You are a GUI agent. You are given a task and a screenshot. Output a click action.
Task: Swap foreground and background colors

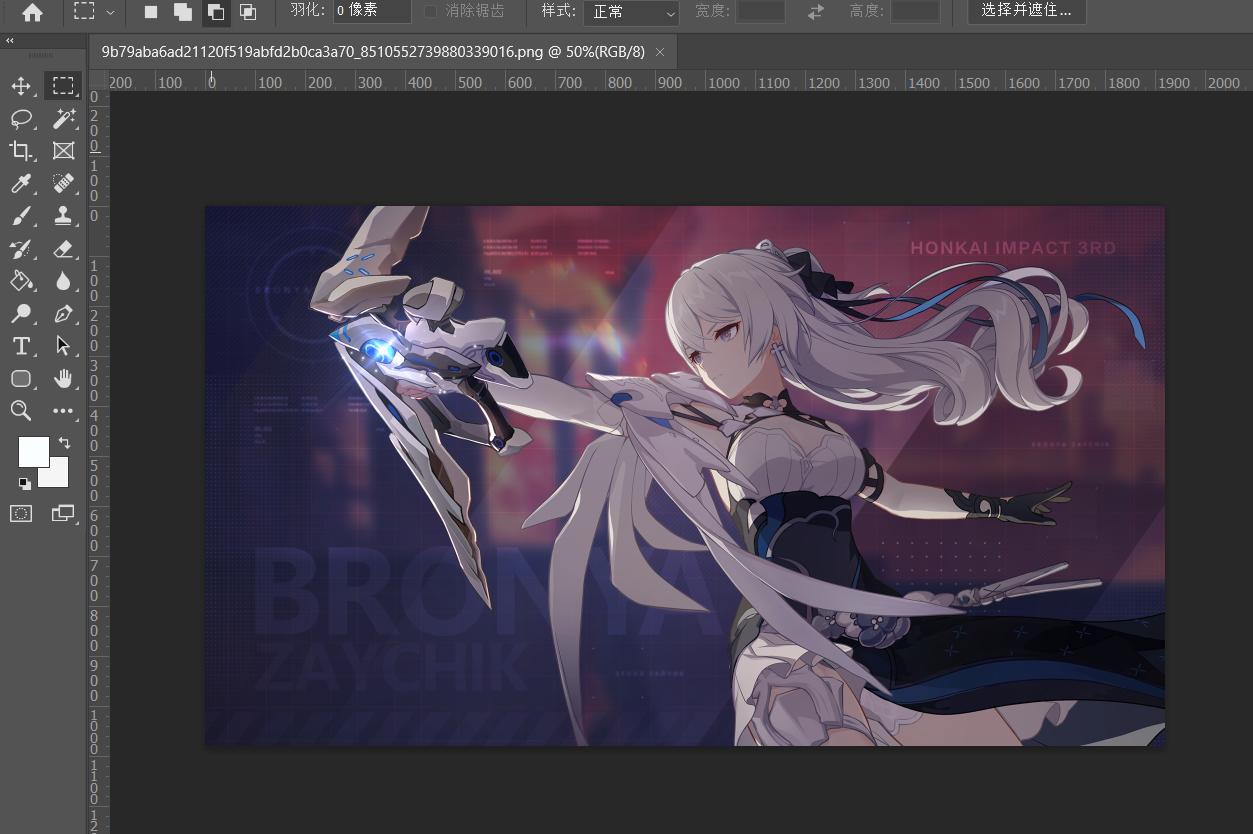[x=64, y=442]
